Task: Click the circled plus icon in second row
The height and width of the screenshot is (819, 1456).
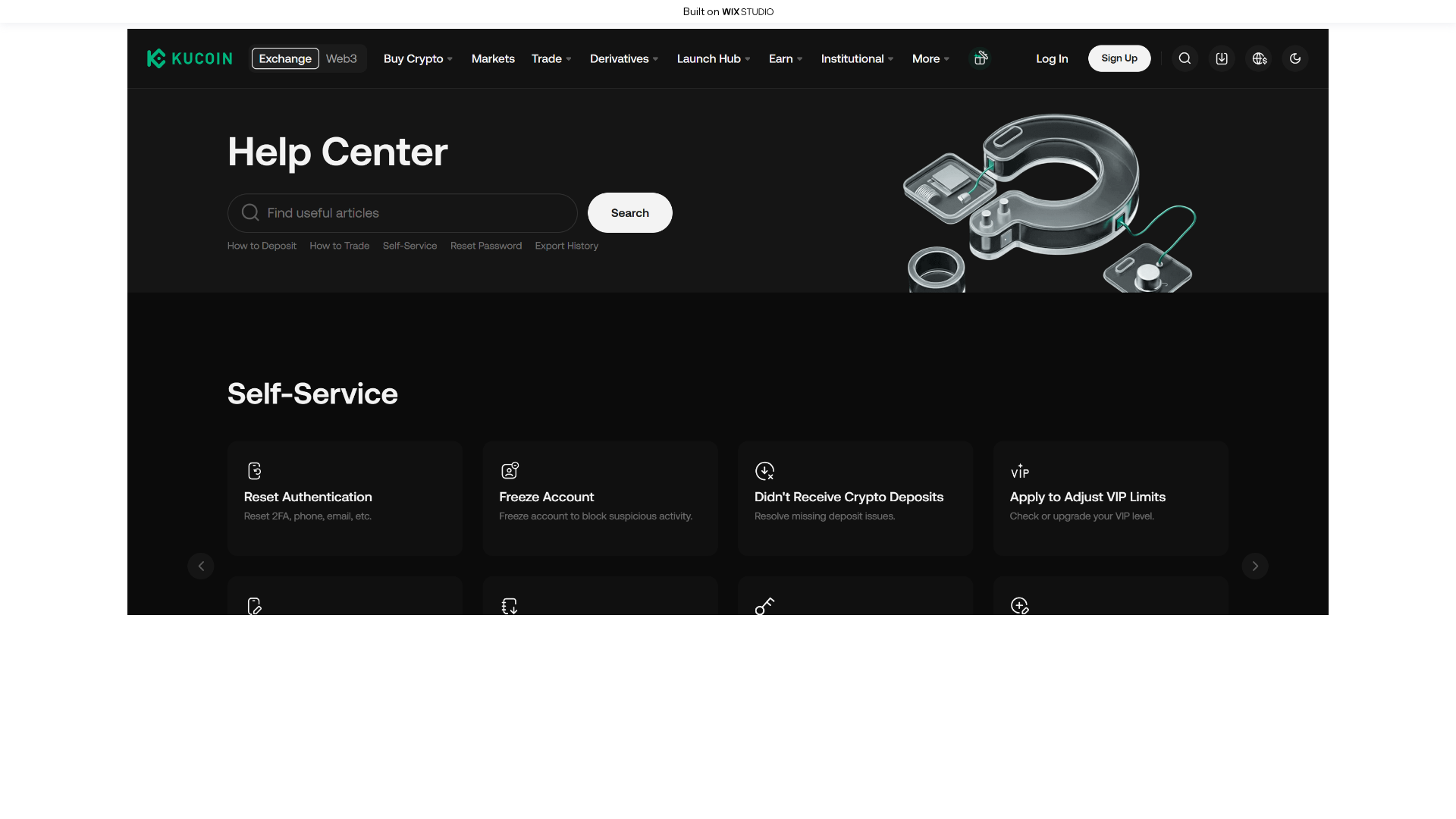Action: pos(1020,606)
